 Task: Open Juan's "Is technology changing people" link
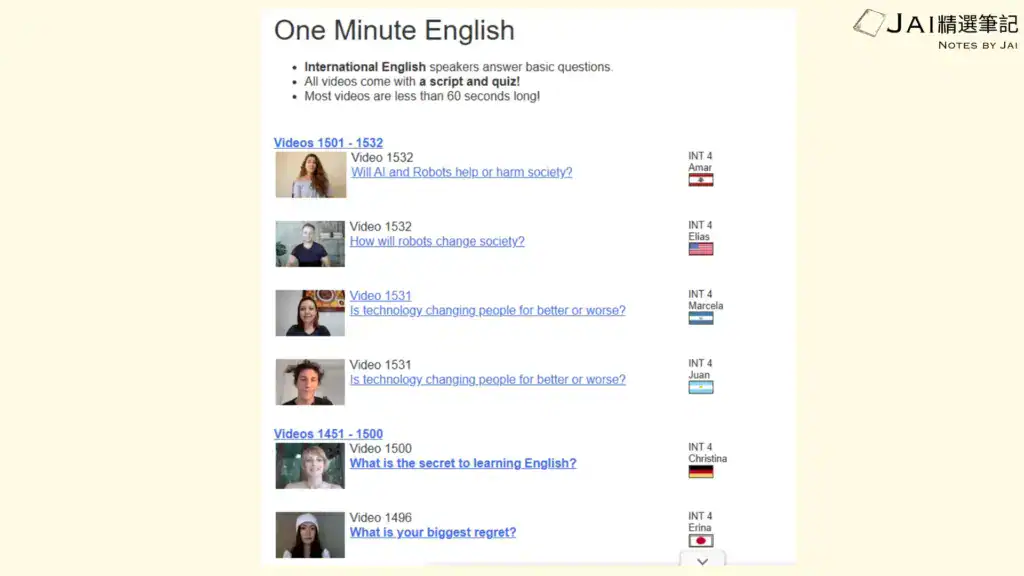click(487, 380)
